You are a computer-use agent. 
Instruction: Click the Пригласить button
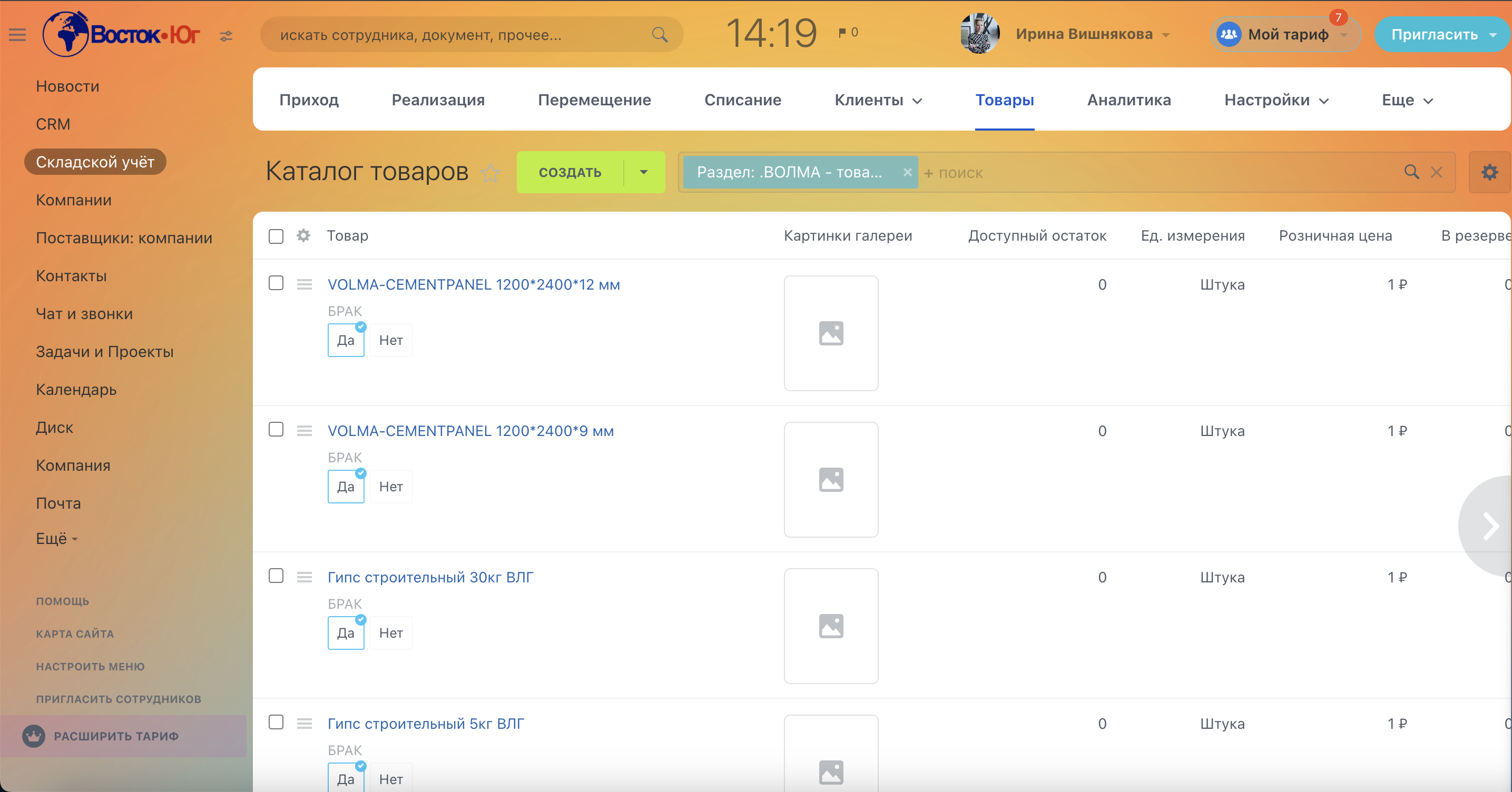1434,35
